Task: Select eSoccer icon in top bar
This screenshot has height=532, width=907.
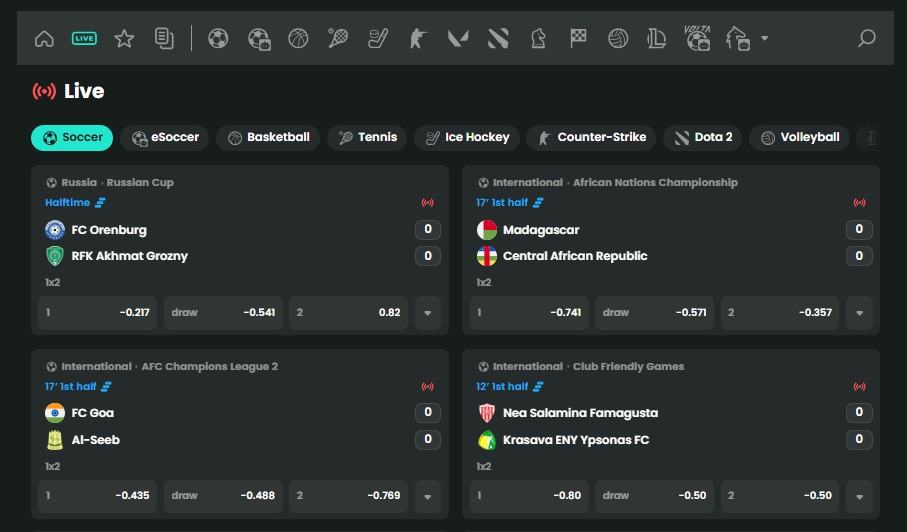Action: click(x=259, y=39)
